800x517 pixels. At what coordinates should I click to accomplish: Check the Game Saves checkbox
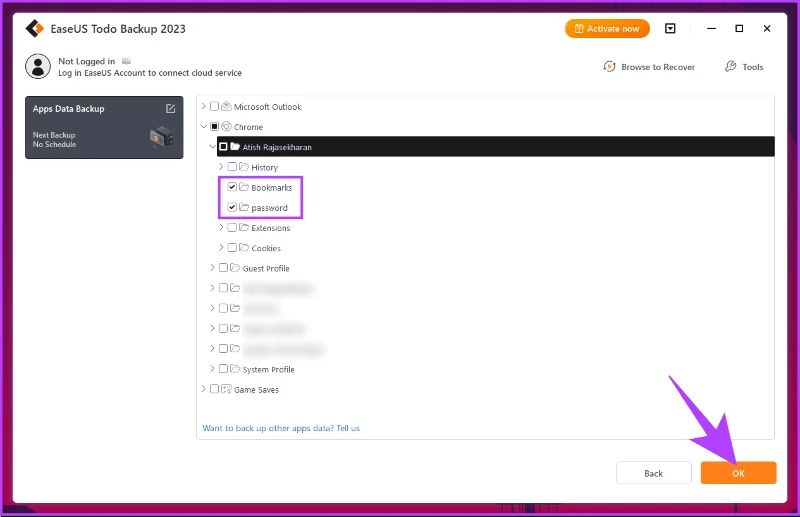pyautogui.click(x=214, y=389)
